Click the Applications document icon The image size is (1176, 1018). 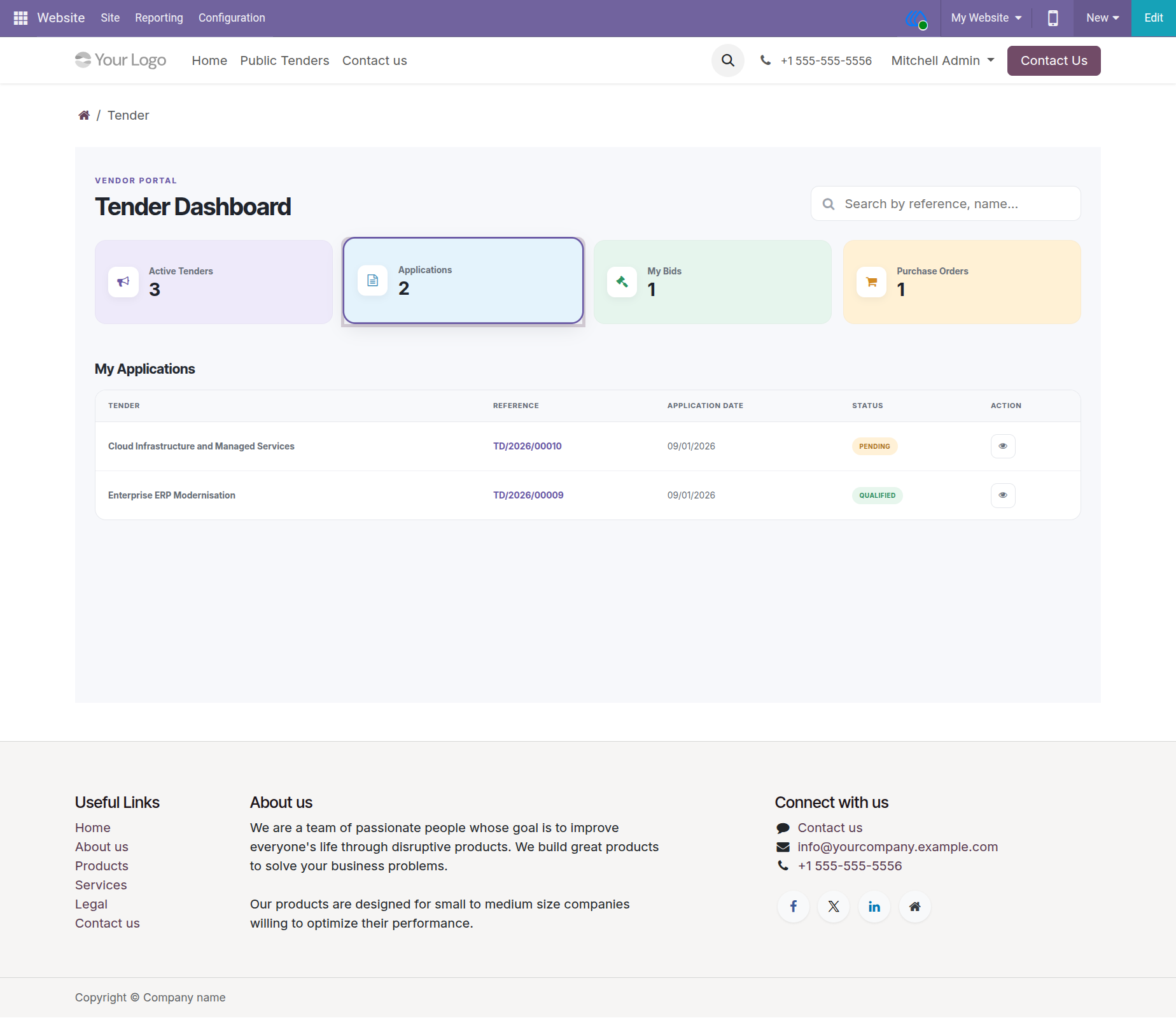(373, 281)
